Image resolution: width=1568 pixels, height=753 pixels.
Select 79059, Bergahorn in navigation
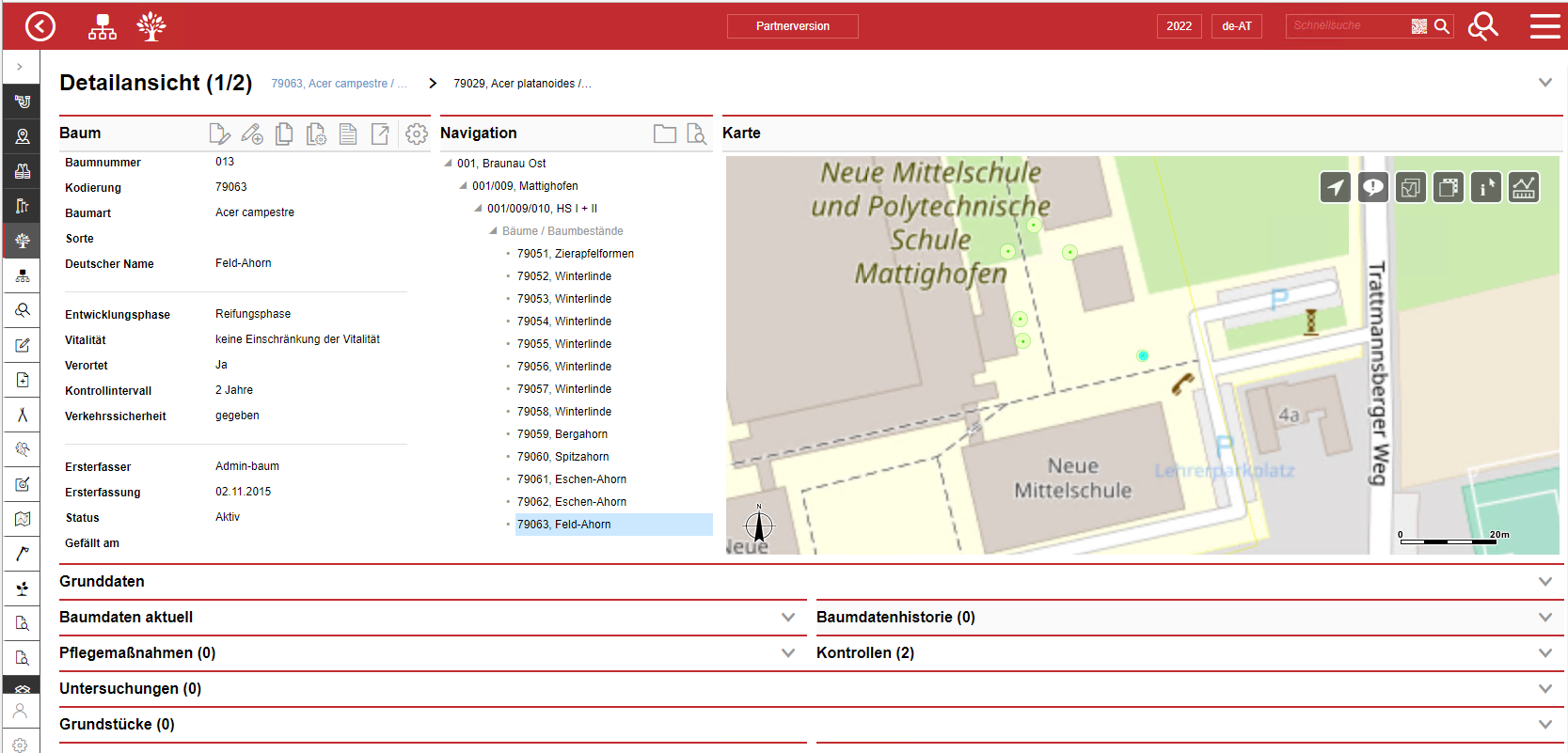coord(562,434)
